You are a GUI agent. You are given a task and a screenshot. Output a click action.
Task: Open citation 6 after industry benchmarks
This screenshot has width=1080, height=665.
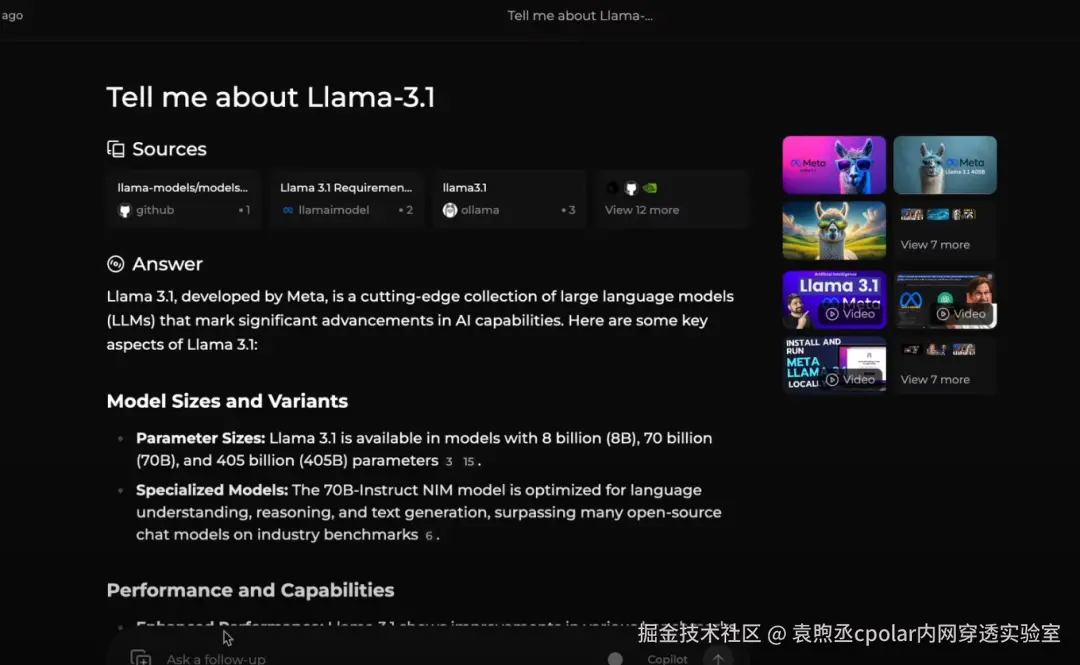tap(428, 535)
